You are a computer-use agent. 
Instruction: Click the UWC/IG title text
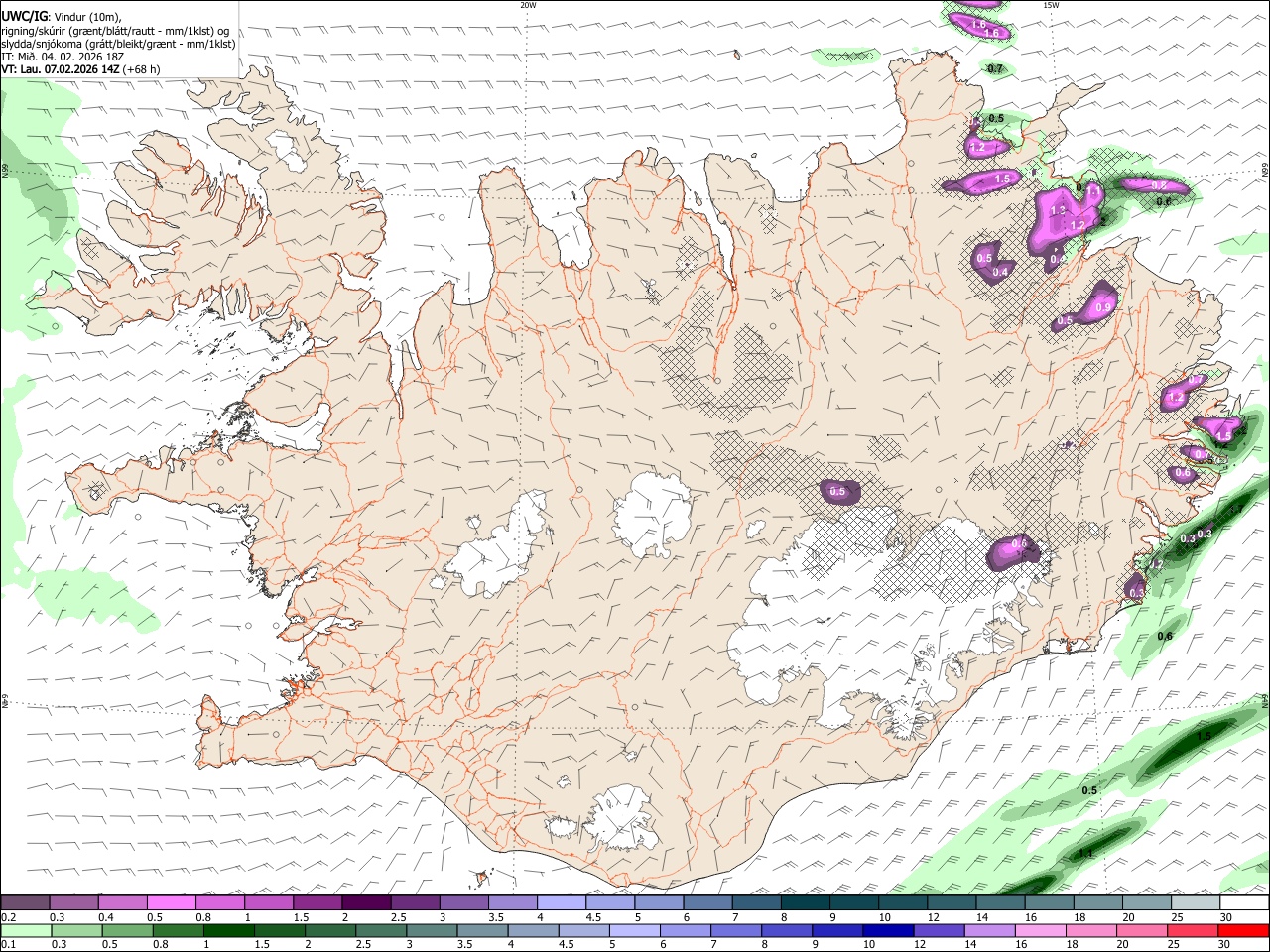coord(25,16)
